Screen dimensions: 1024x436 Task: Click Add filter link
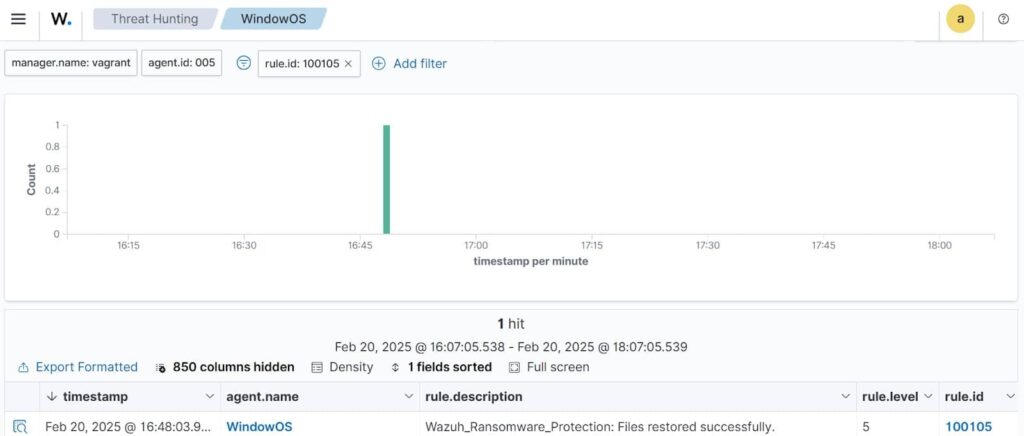(x=420, y=63)
